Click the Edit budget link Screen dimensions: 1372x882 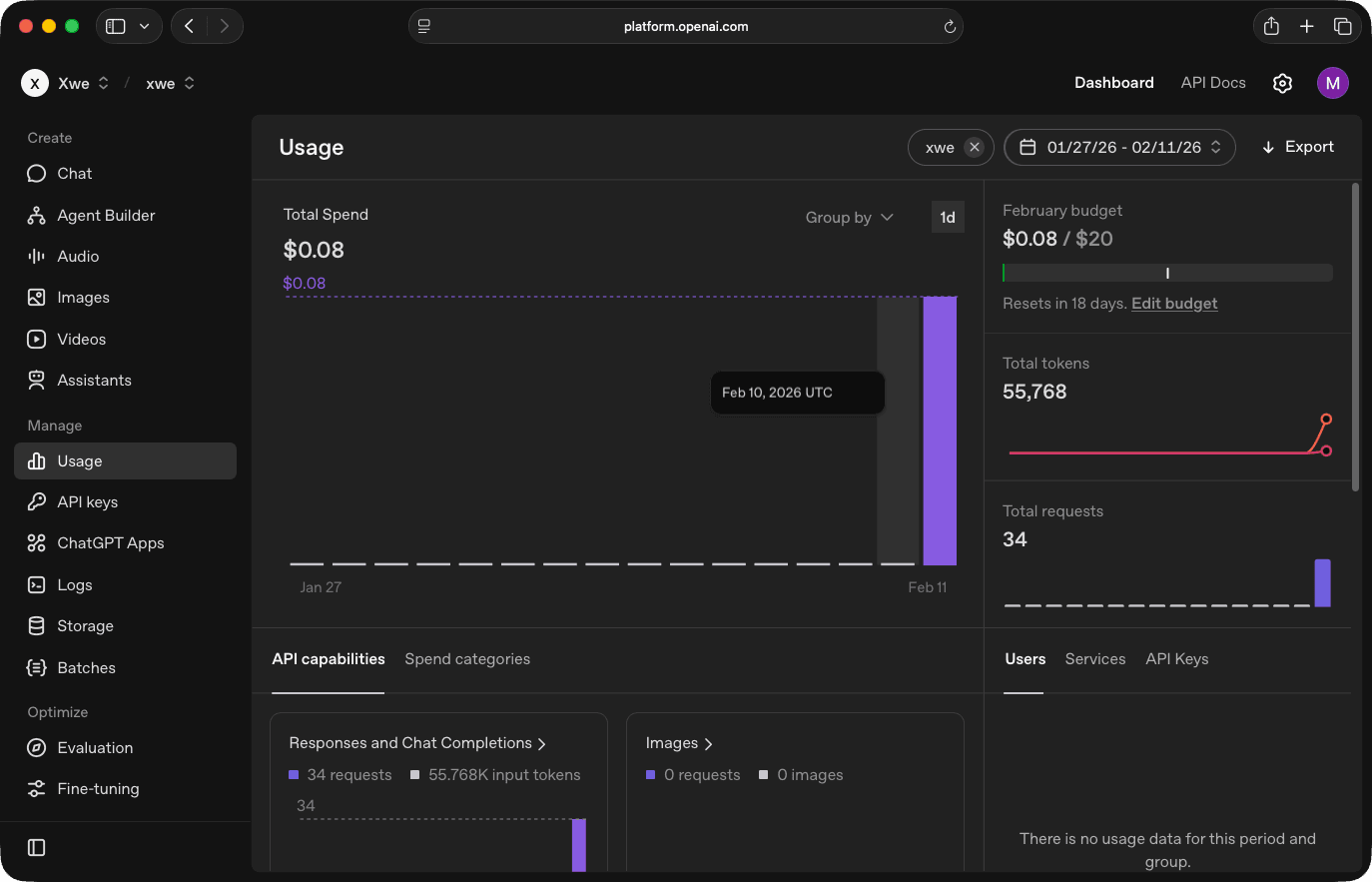(x=1174, y=303)
